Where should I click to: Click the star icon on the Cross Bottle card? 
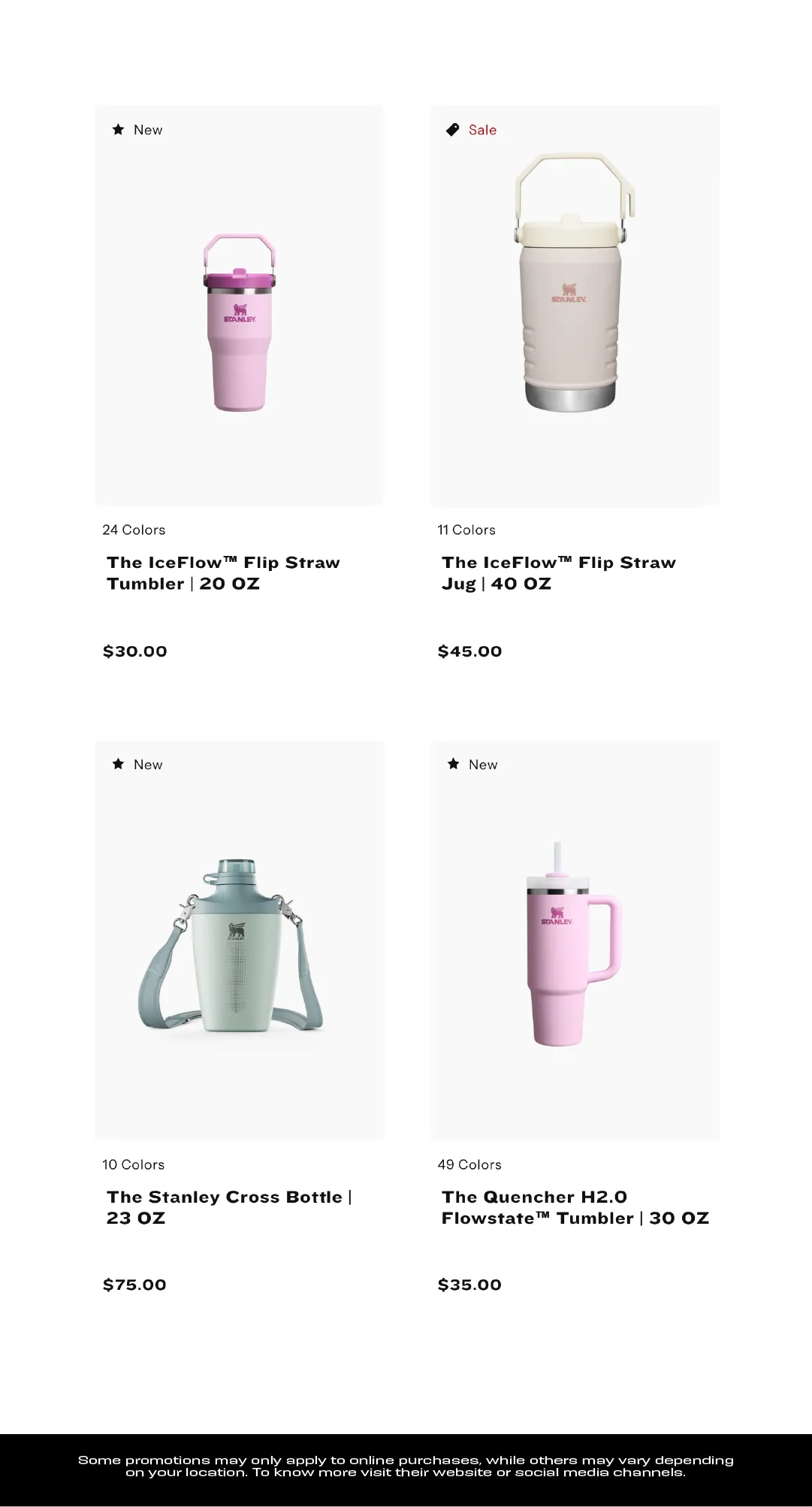pyautogui.click(x=118, y=764)
